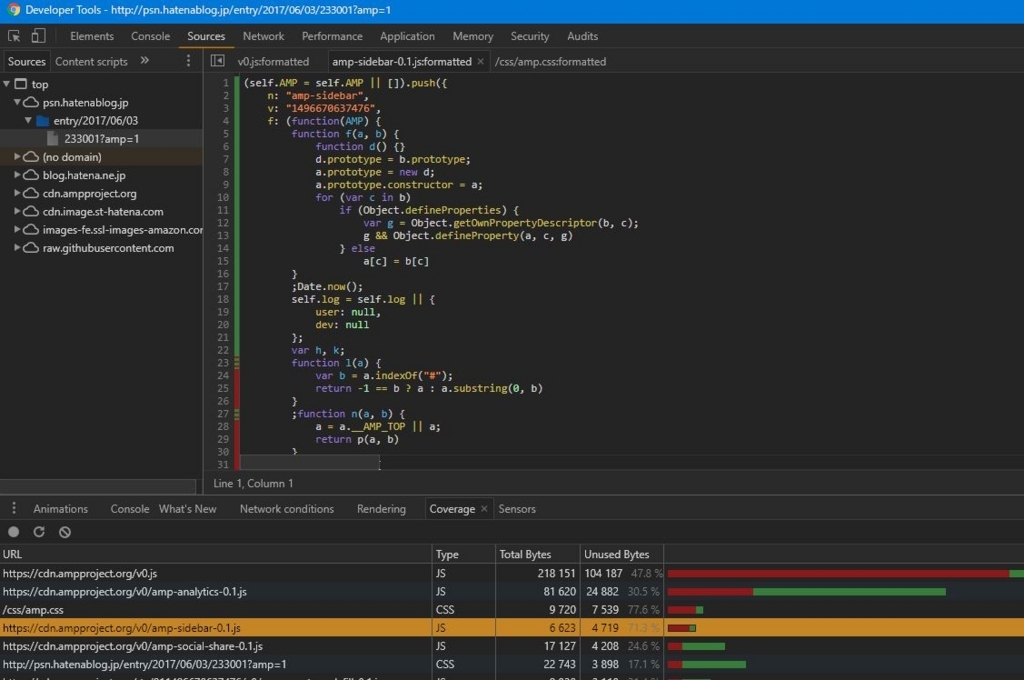Close the amp-sidebar-0.1.js:formatted file tab
Image resolution: width=1024 pixels, height=680 pixels.
(481, 61)
